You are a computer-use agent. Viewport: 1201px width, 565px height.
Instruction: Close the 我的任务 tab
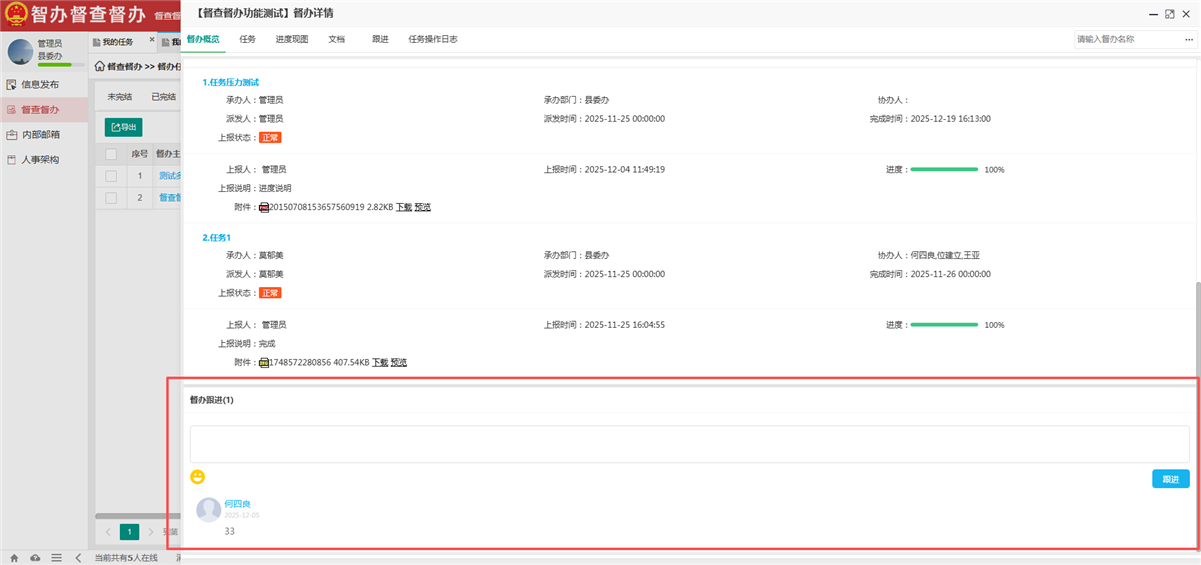152,40
